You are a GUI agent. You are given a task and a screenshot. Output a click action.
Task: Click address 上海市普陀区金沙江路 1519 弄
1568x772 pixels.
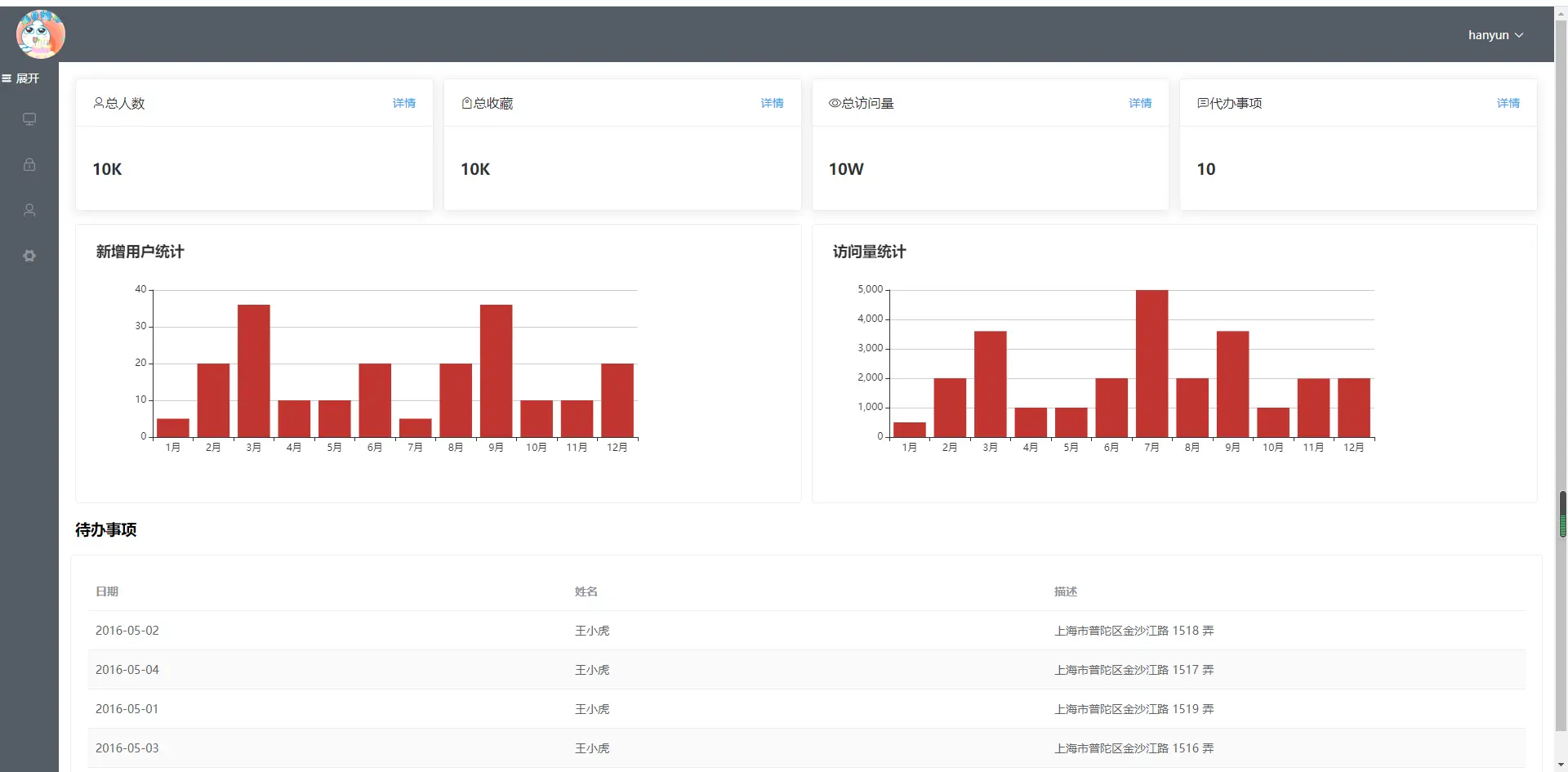(x=1134, y=709)
